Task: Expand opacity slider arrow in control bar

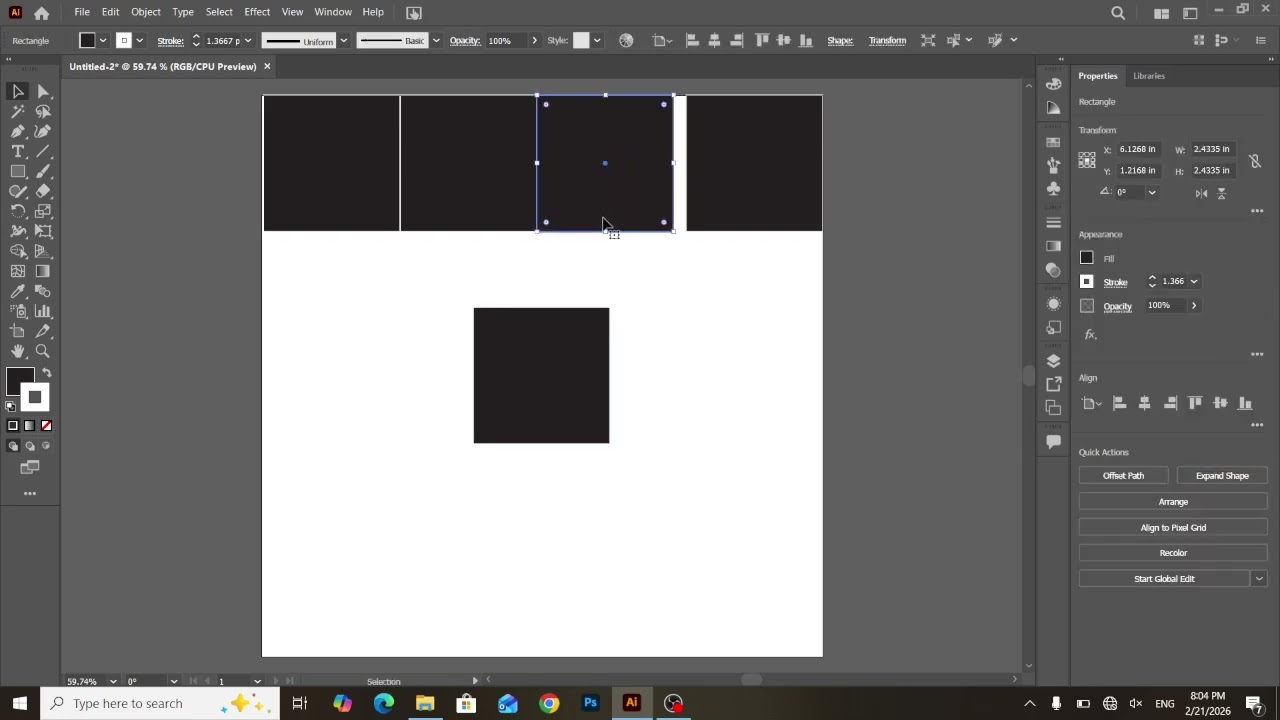Action: (534, 41)
